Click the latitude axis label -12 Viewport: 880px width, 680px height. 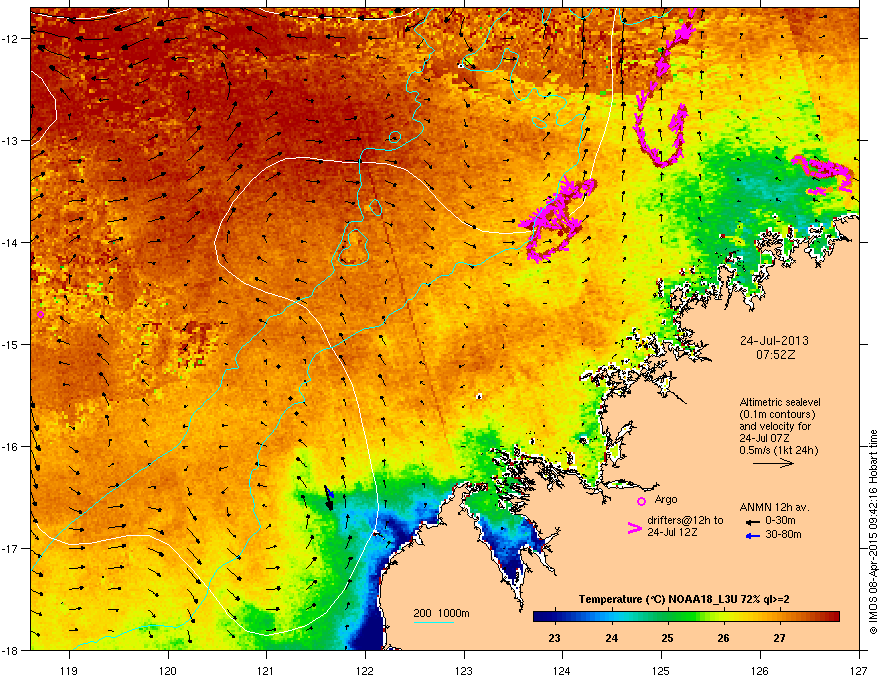point(10,39)
